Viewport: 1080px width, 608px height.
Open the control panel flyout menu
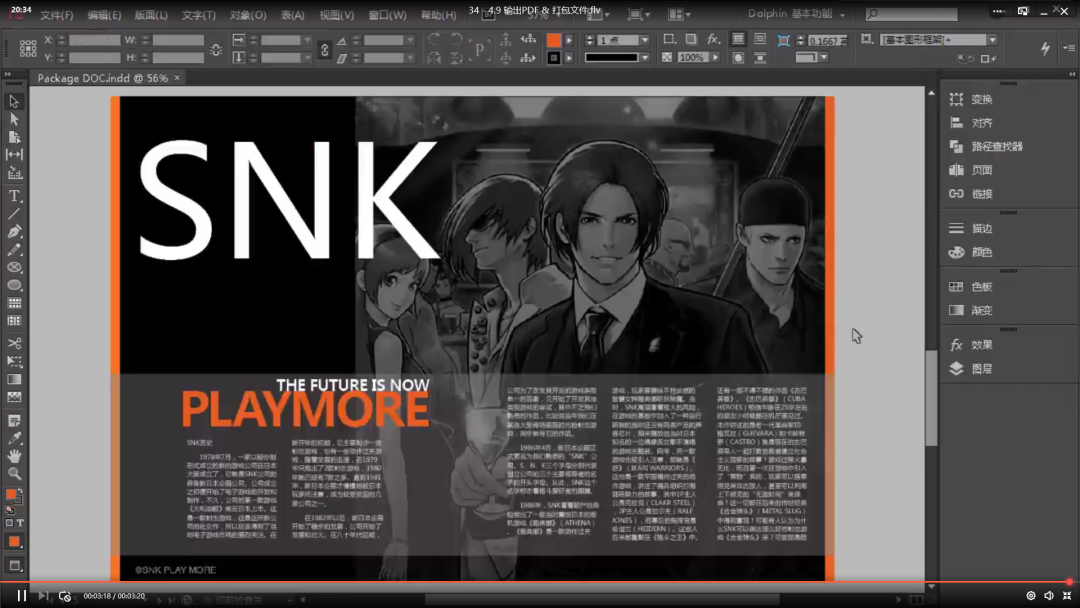click(1069, 48)
